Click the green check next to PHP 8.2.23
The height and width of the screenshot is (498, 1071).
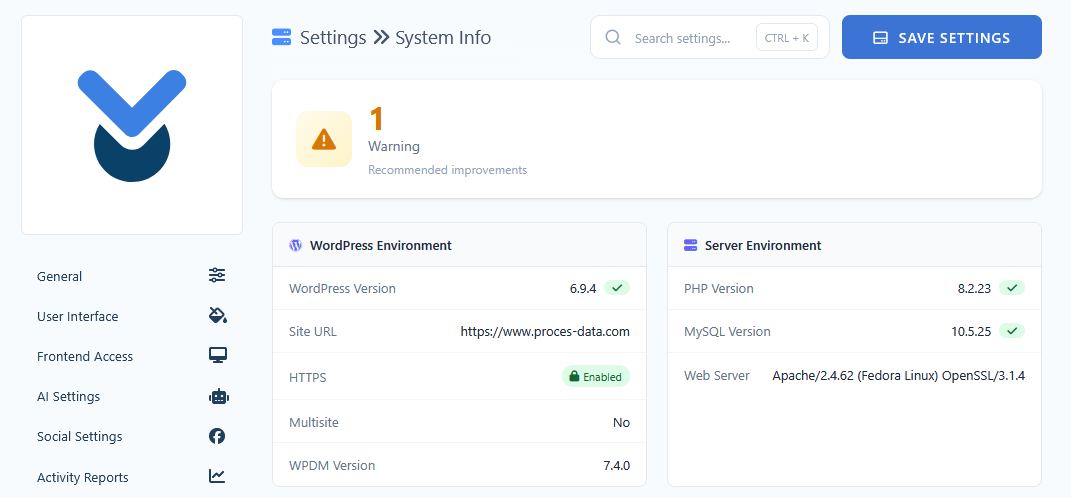1012,288
